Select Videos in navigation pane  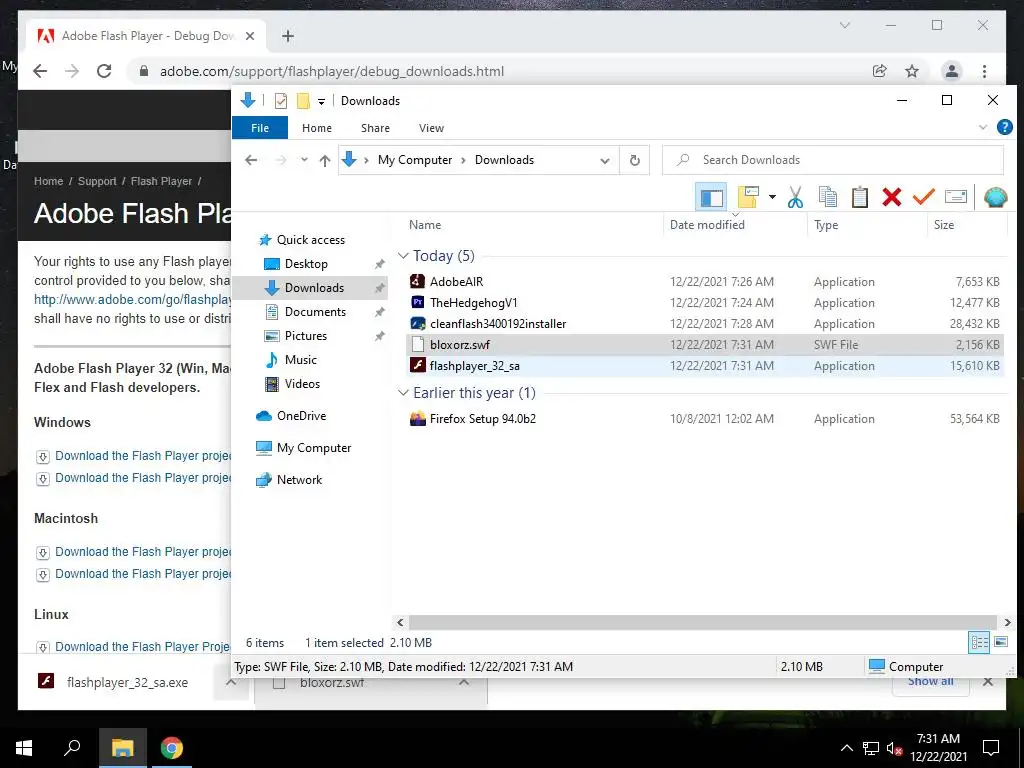point(302,384)
